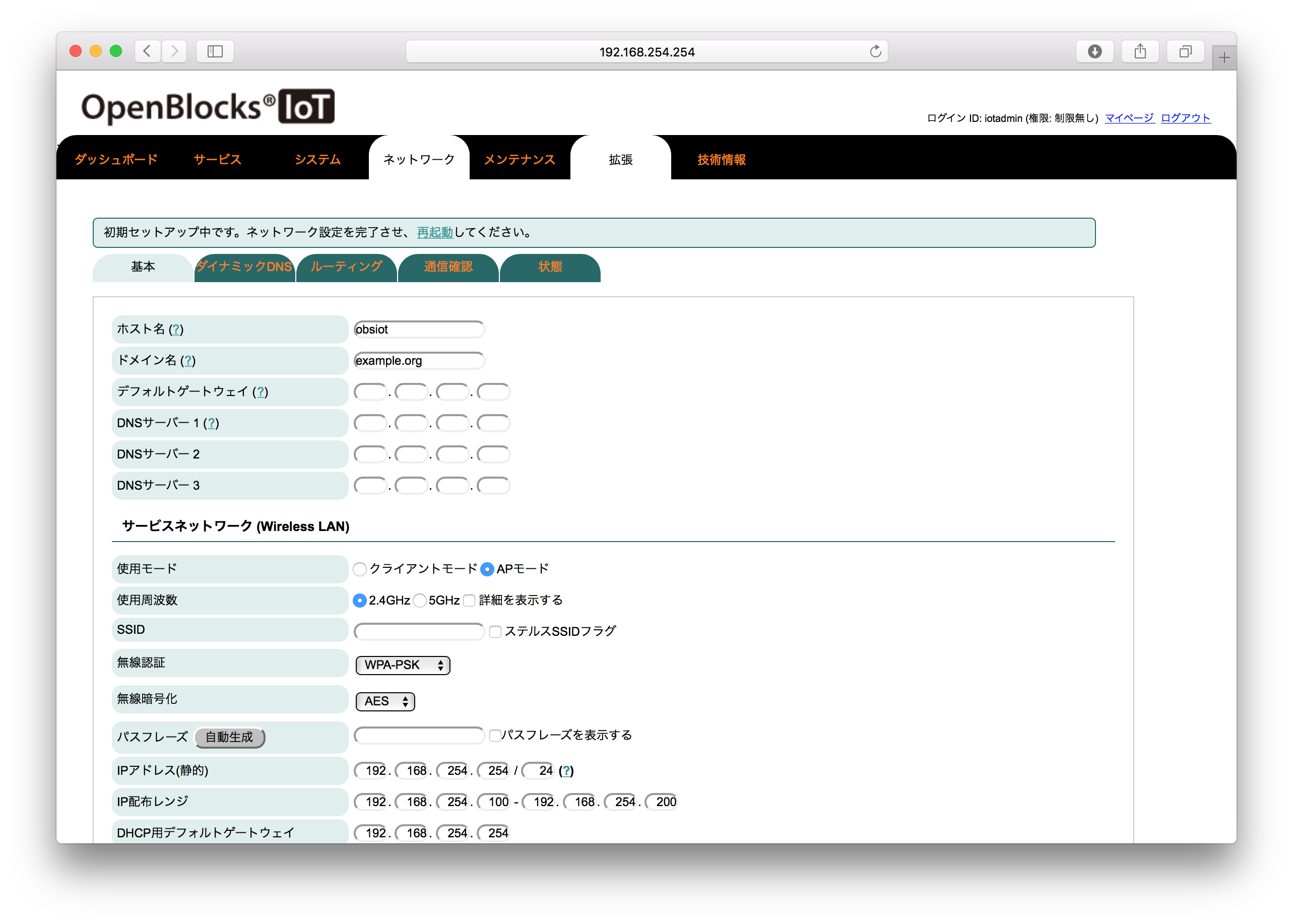Open the help mark next to デフォルトゲートウェイ

tap(260, 391)
